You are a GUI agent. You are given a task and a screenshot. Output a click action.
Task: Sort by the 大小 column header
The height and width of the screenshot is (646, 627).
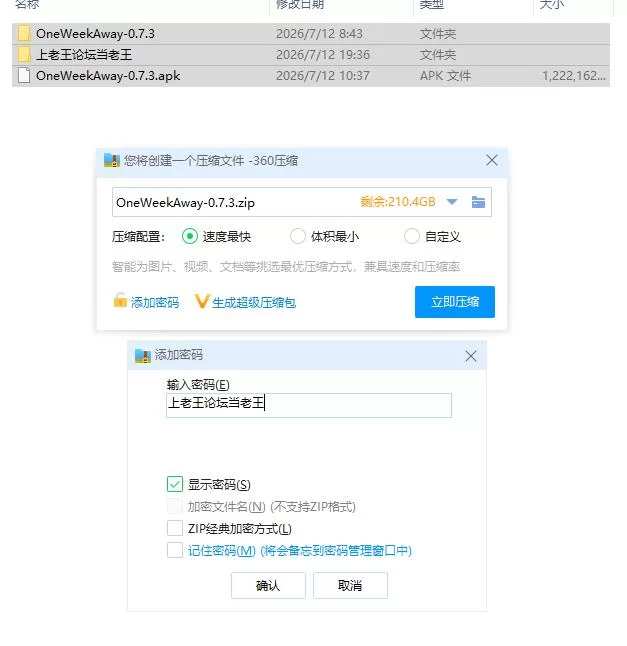coord(551,5)
